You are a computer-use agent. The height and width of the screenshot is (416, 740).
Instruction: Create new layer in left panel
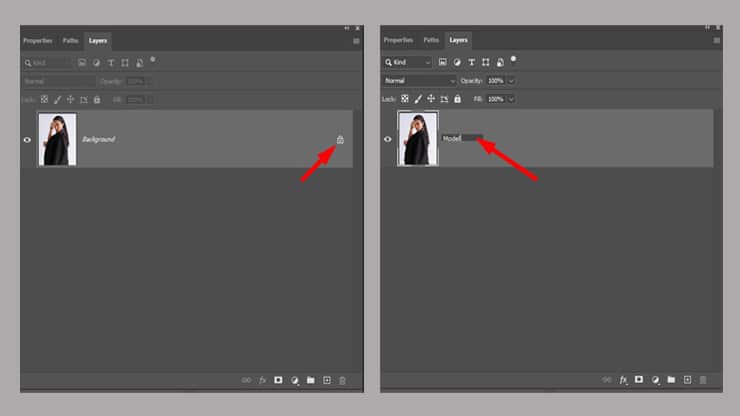pyautogui.click(x=327, y=380)
